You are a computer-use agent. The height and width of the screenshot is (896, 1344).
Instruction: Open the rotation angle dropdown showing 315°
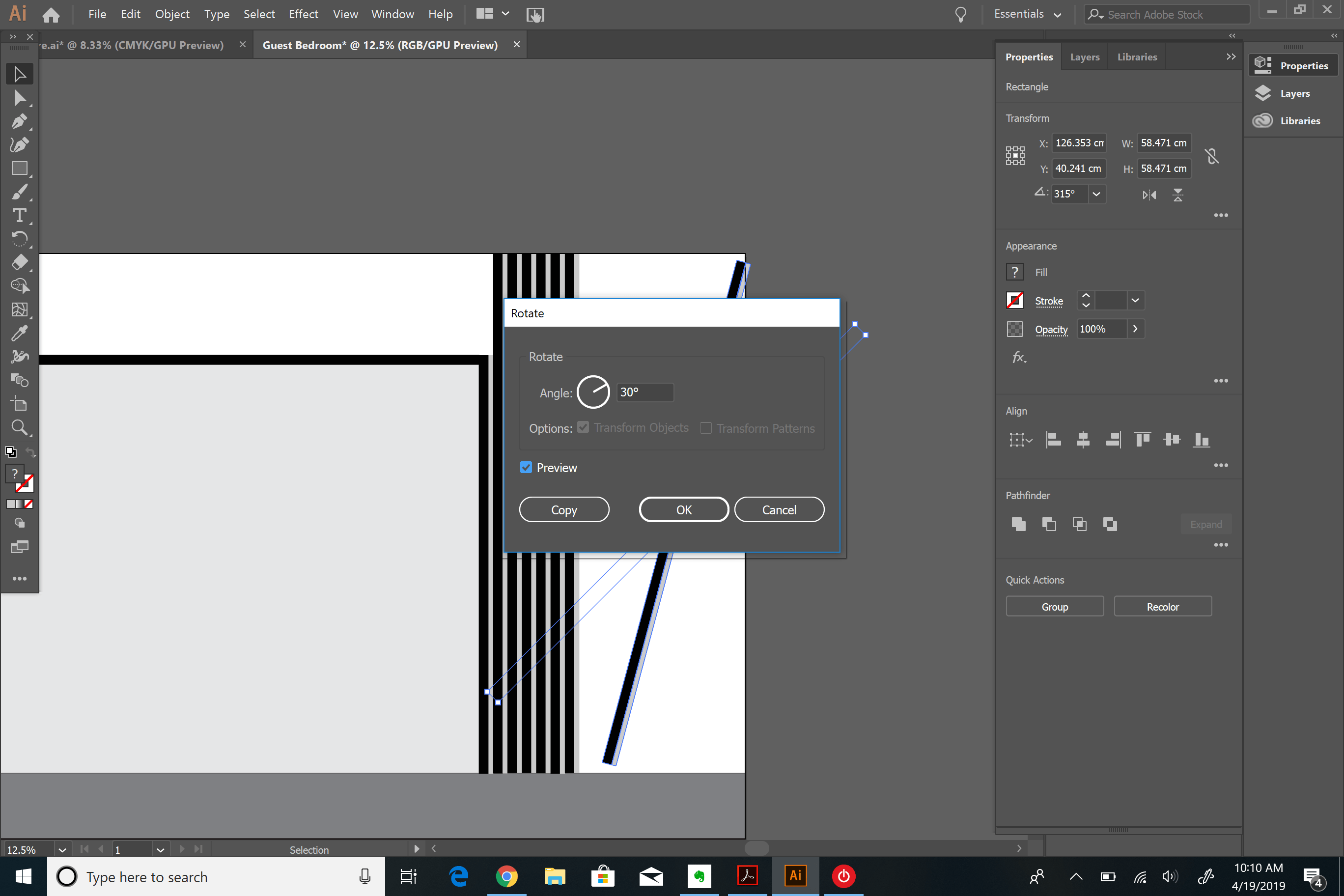(x=1096, y=194)
